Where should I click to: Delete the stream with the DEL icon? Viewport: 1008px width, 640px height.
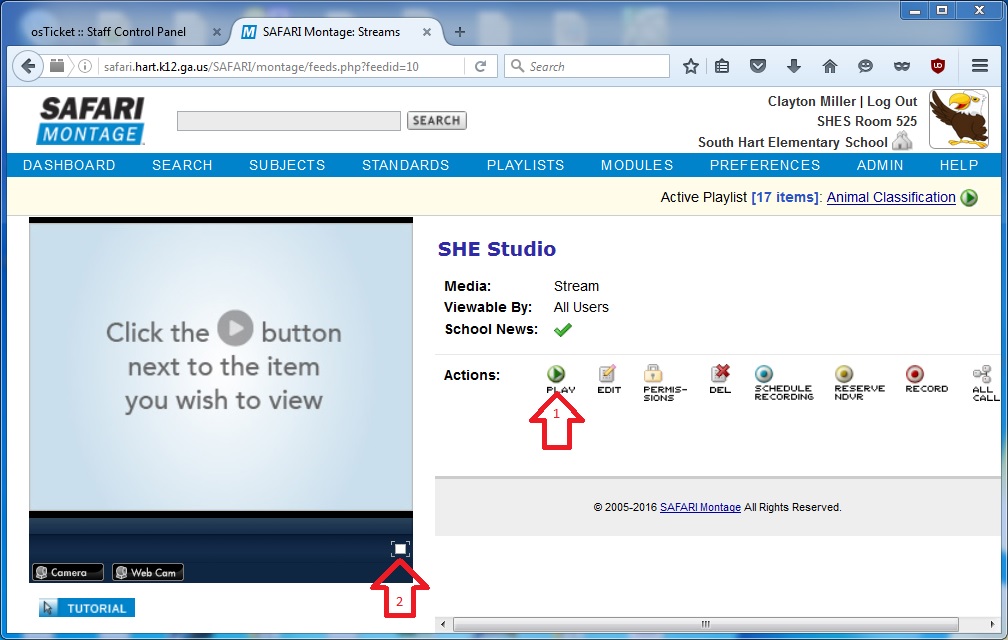point(720,374)
